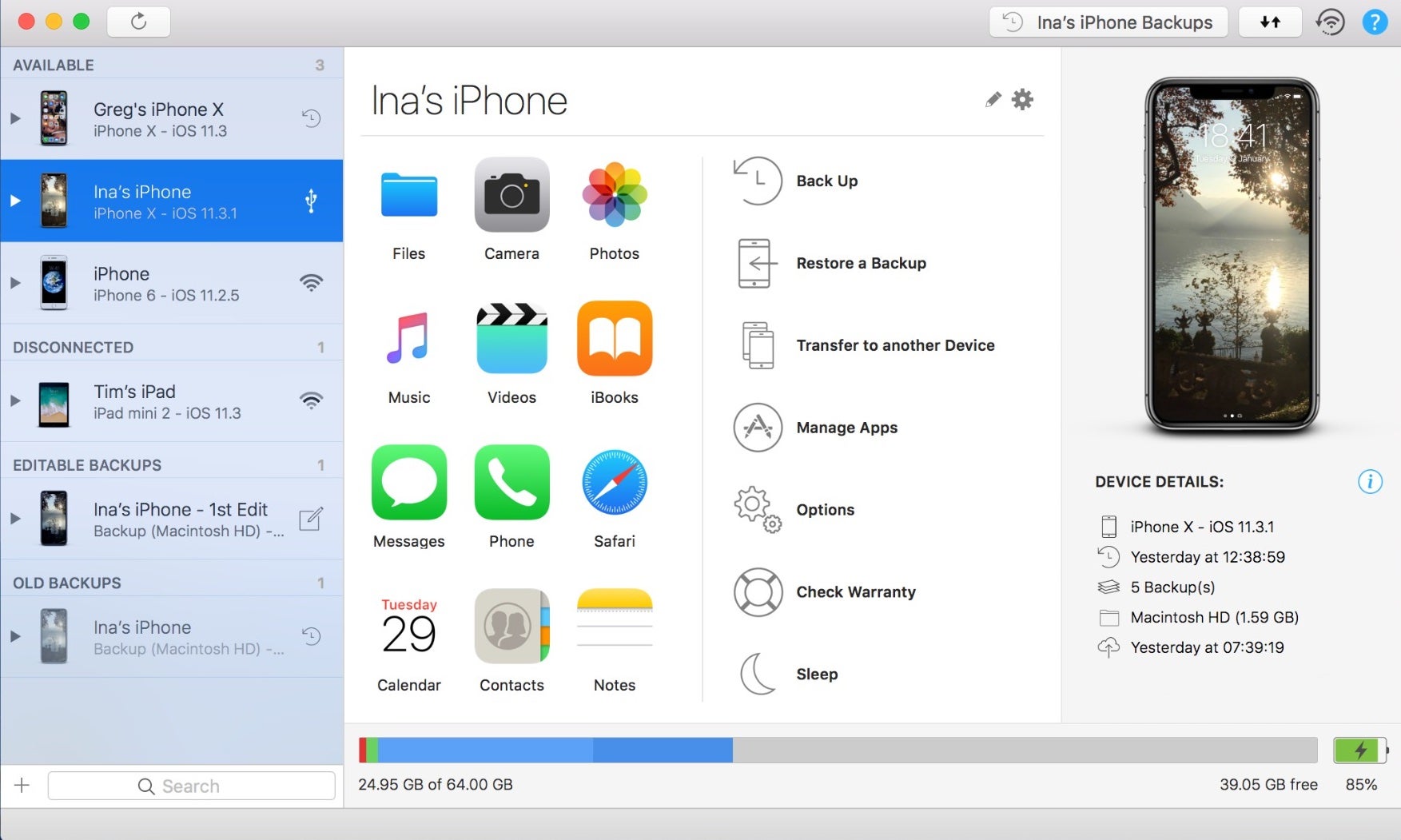Click the Options label
Image resolution: width=1401 pixels, height=840 pixels.
point(826,510)
